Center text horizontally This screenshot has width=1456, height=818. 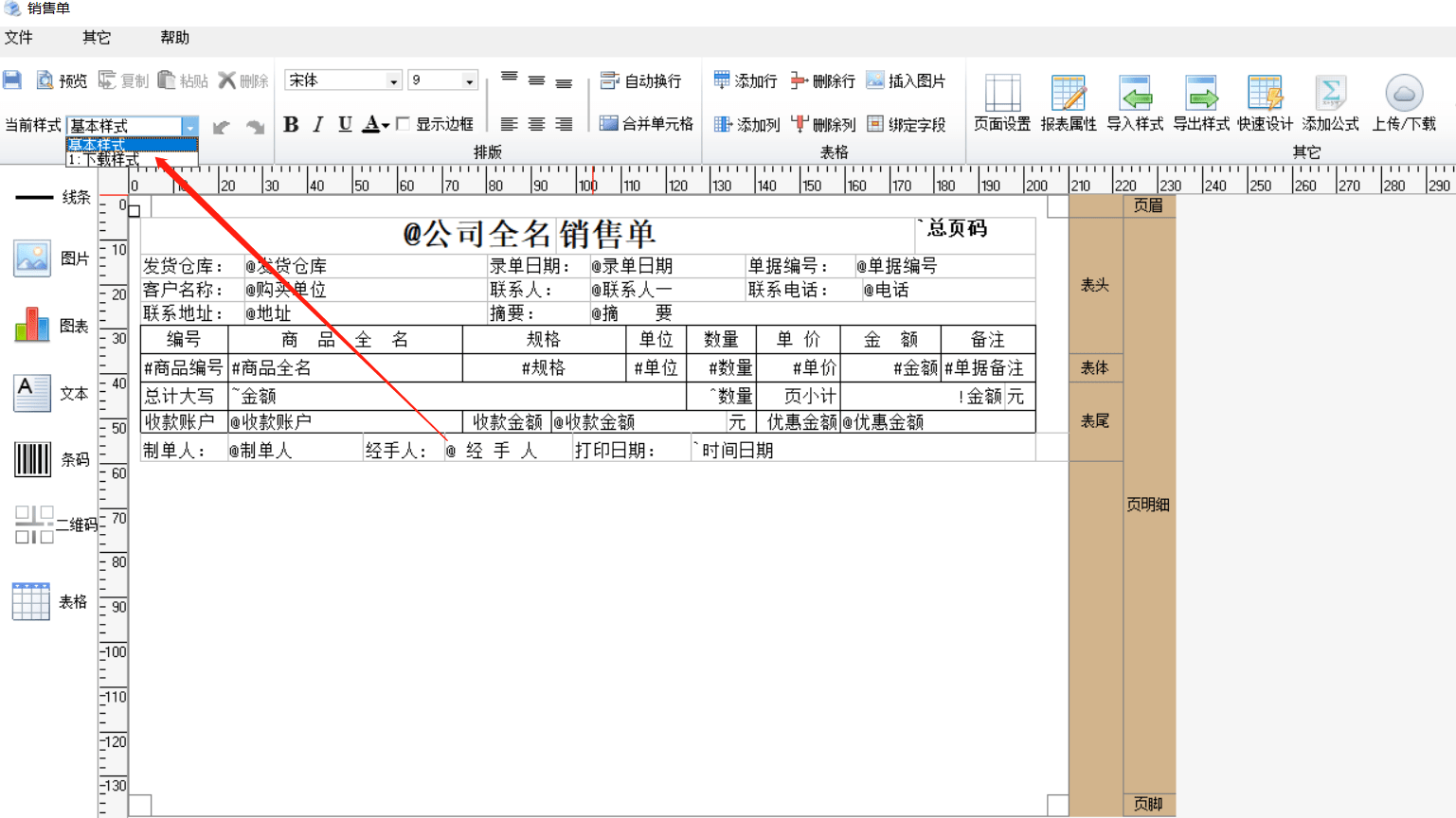click(536, 124)
